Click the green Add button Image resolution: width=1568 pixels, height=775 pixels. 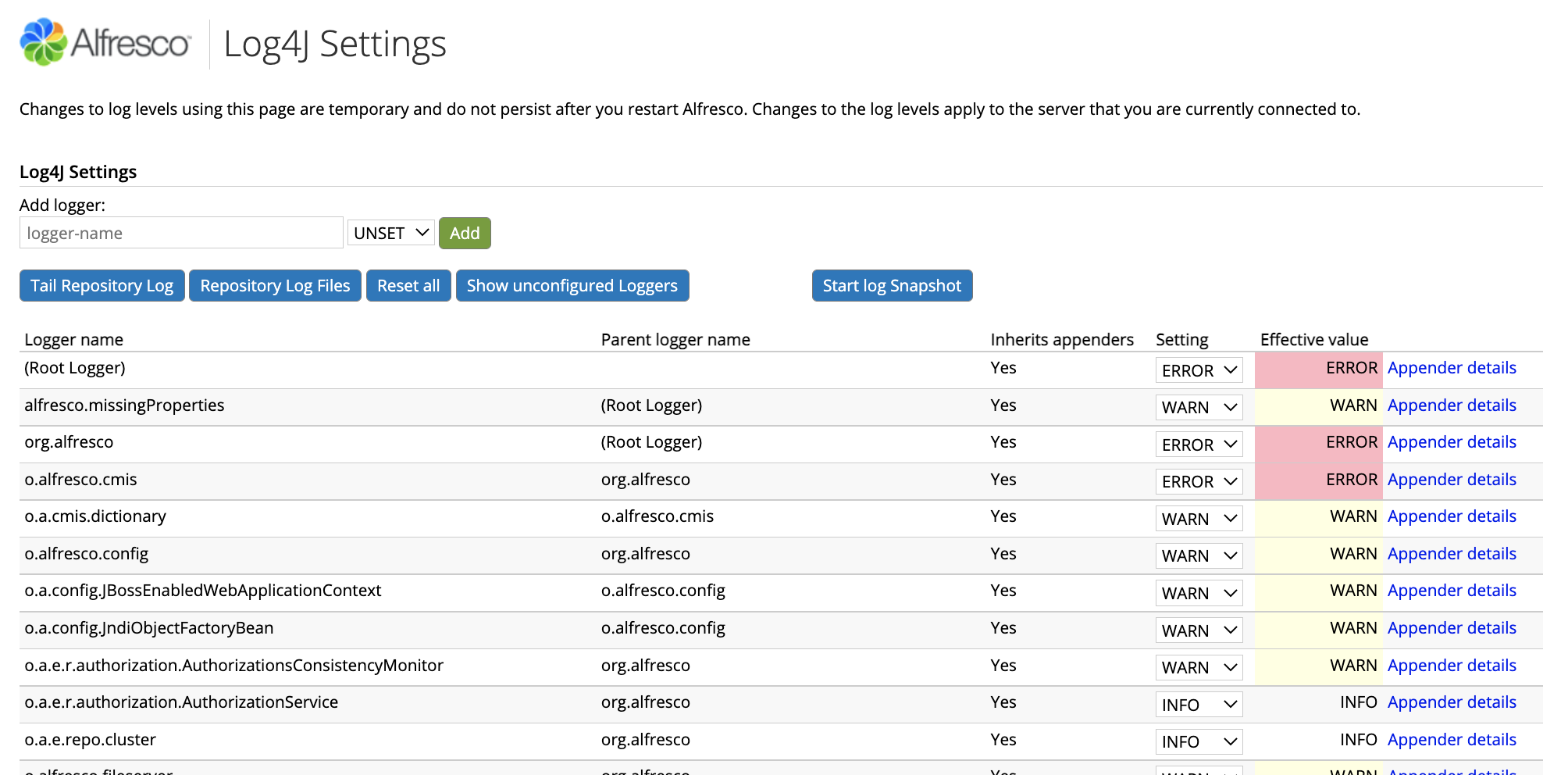pyautogui.click(x=465, y=233)
